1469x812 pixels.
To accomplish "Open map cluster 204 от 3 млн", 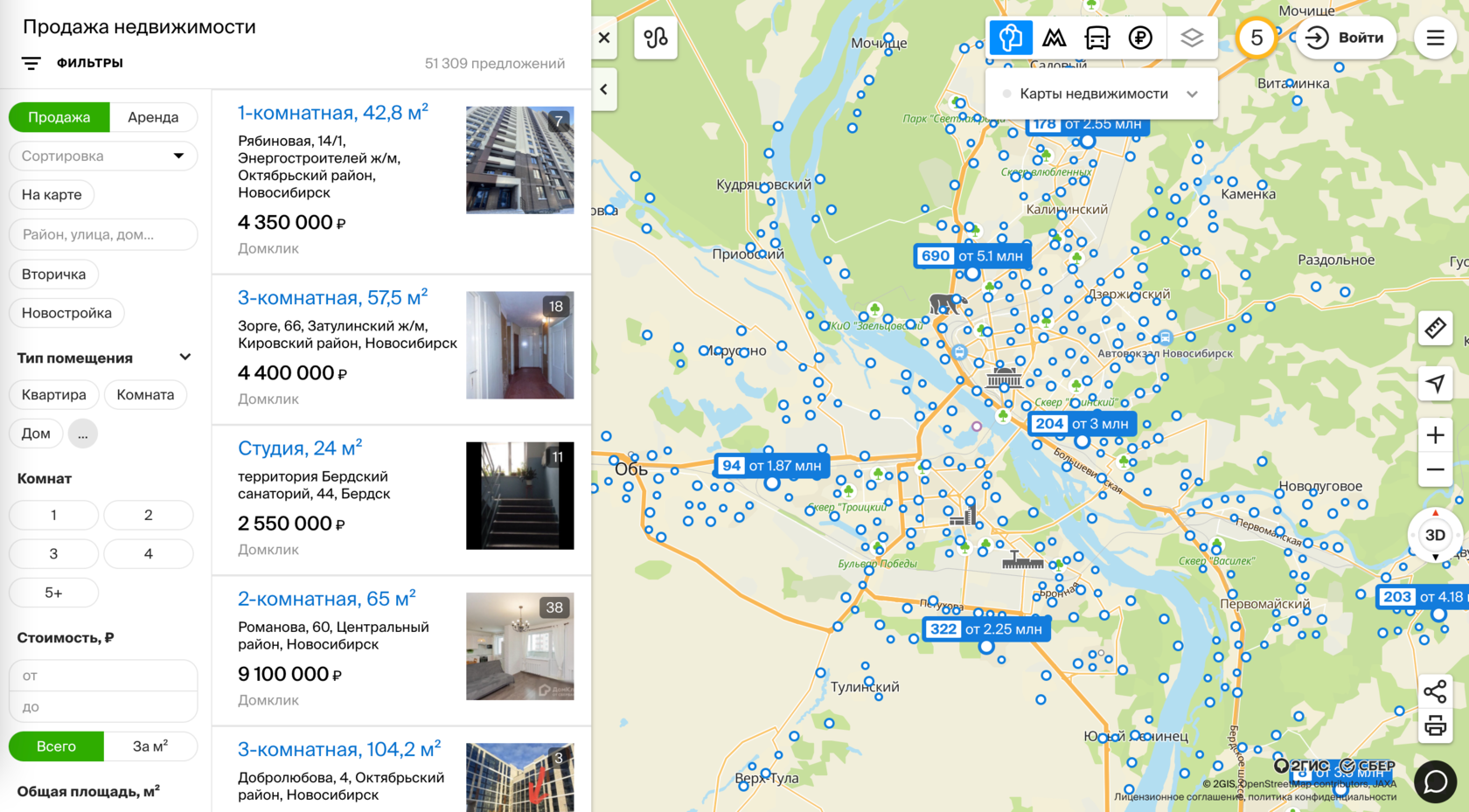I will [x=1082, y=424].
